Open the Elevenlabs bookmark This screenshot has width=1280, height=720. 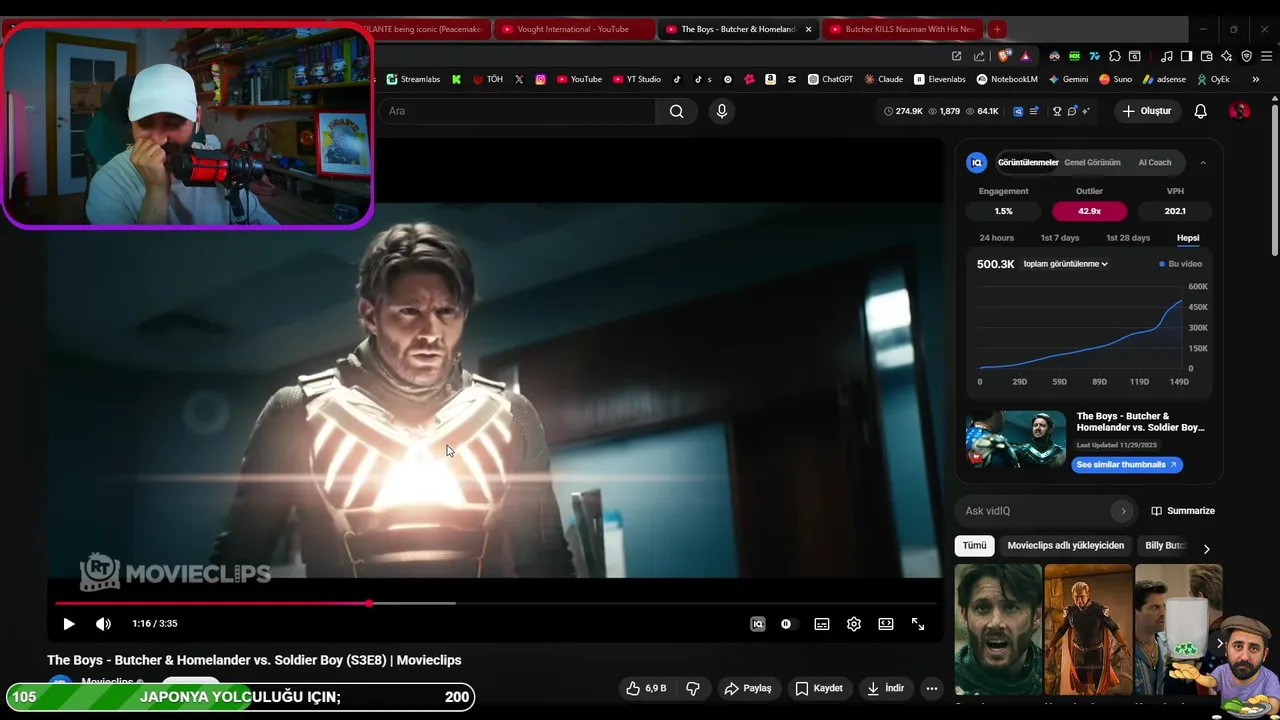pos(940,79)
